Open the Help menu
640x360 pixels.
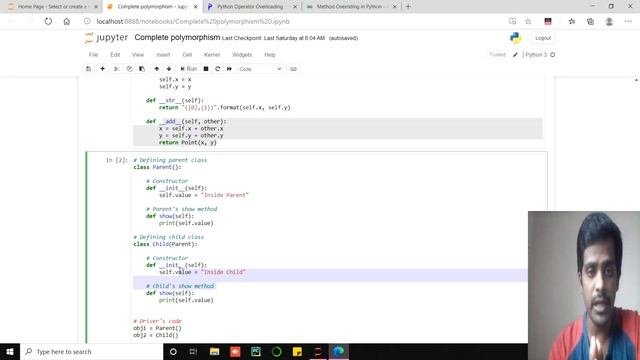tap(270, 55)
